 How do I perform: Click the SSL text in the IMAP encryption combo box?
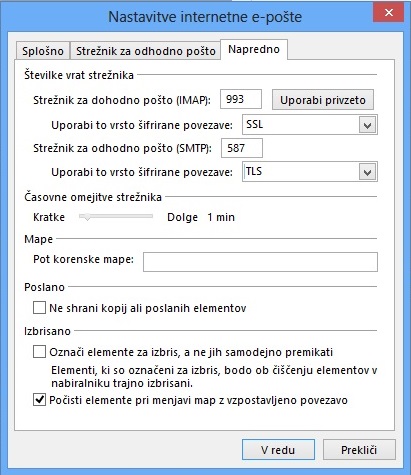254,125
